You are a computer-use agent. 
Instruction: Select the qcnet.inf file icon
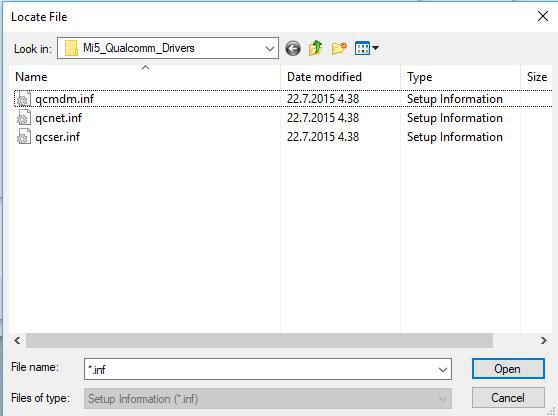coord(24,118)
